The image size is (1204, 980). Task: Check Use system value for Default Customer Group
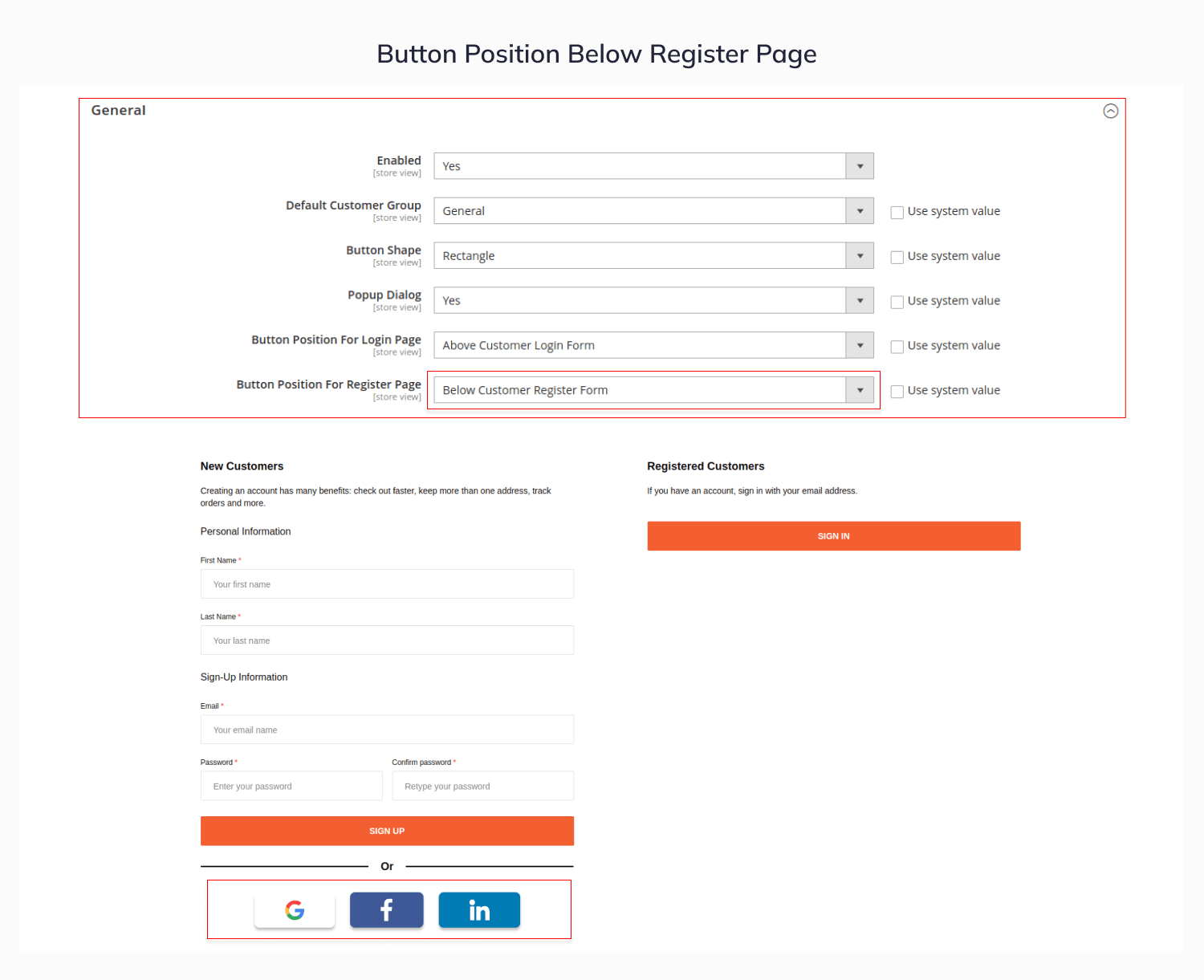coord(897,213)
